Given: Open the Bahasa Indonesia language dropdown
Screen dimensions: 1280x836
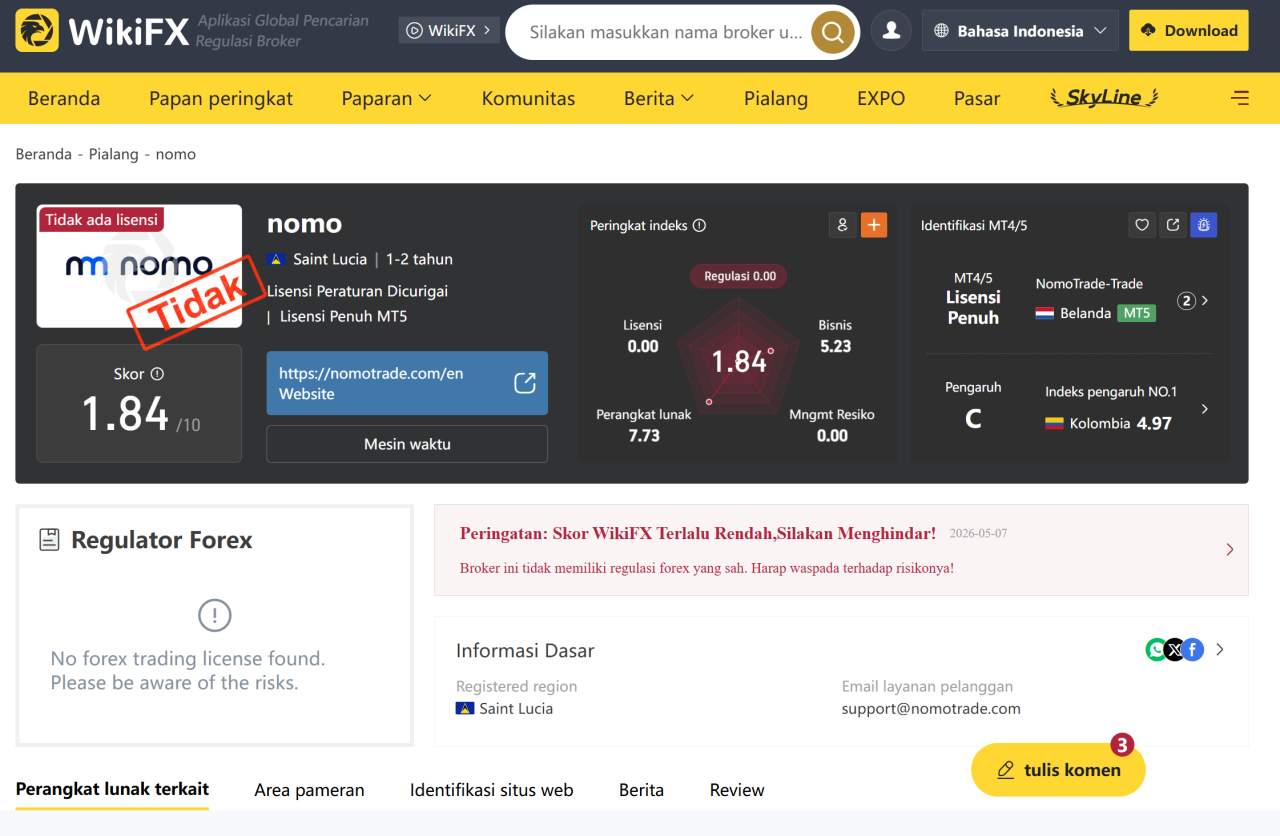Looking at the screenshot, I should [x=1020, y=31].
